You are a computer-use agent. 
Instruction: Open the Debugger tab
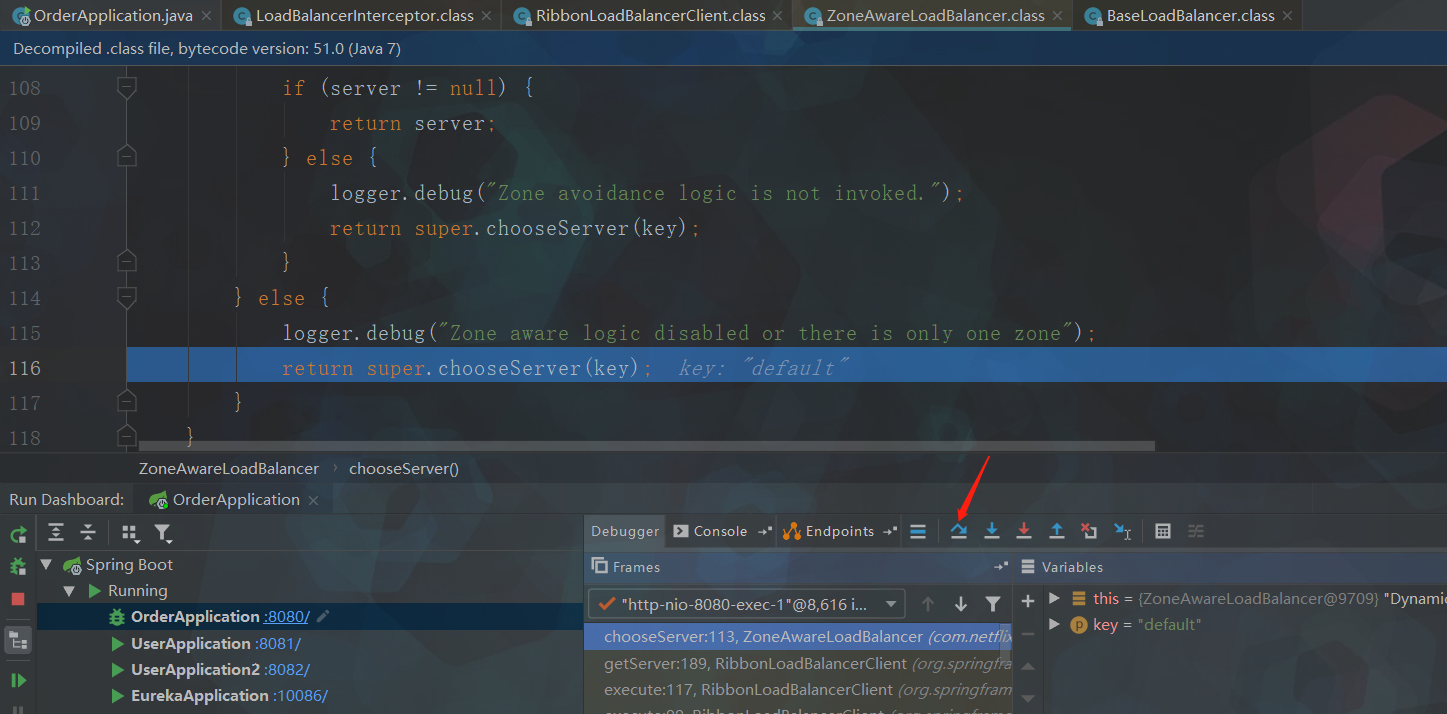pyautogui.click(x=625, y=531)
